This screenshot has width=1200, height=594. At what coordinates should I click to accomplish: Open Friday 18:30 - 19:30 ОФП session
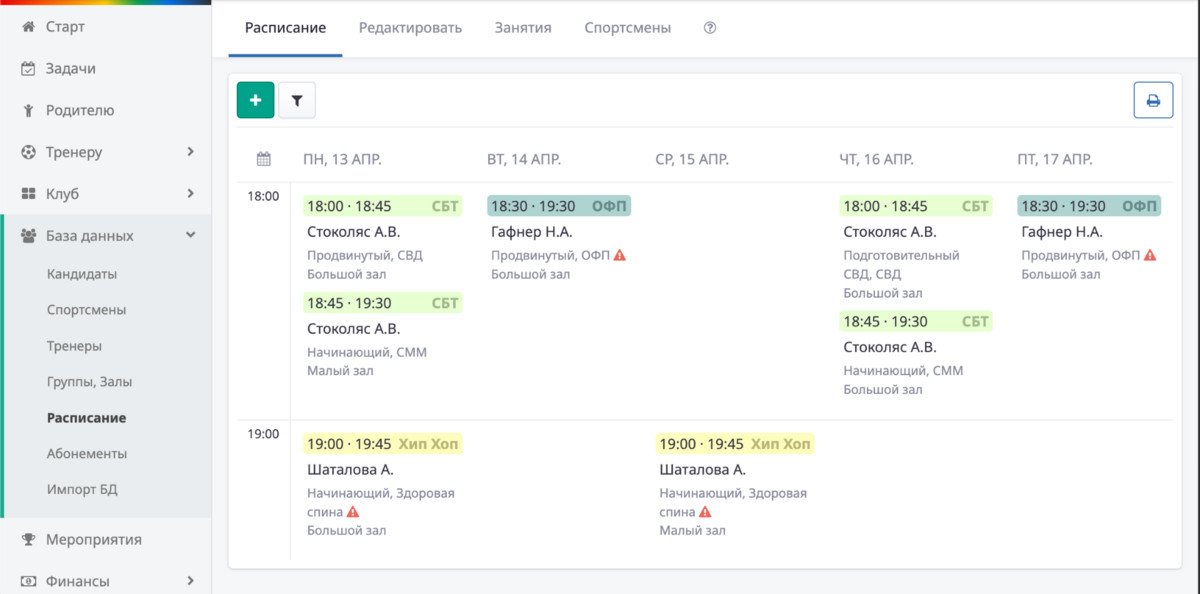click(1089, 206)
